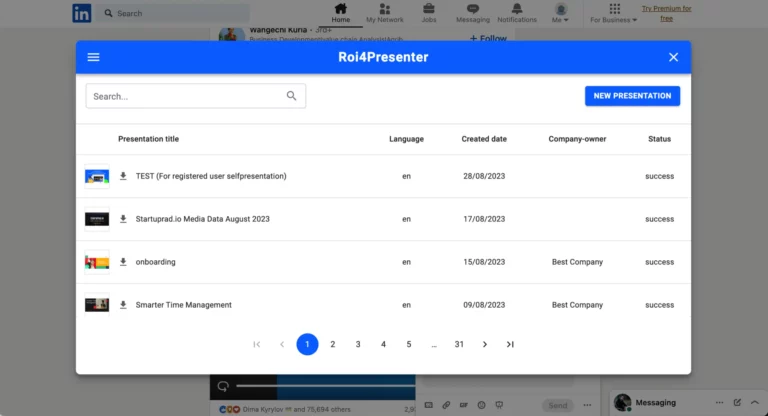768x416 pixels.
Task: Click the Presentation title column header
Action: [148, 139]
